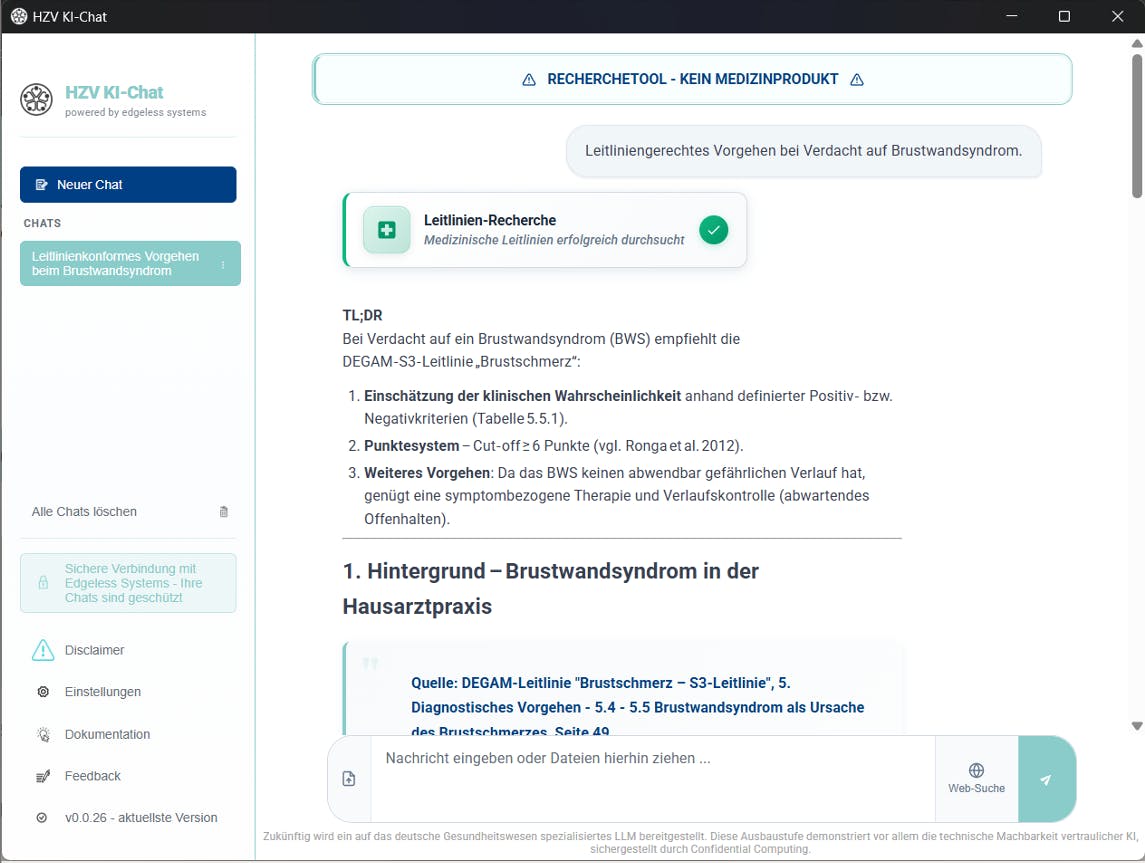Click the trash icon beside Alle Chats löschen

(223, 512)
